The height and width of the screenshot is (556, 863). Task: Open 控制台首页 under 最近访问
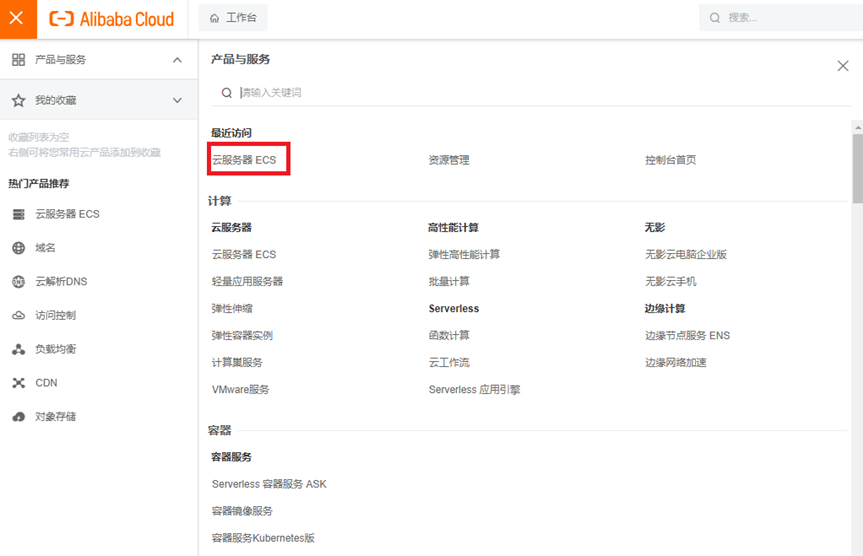coord(670,160)
